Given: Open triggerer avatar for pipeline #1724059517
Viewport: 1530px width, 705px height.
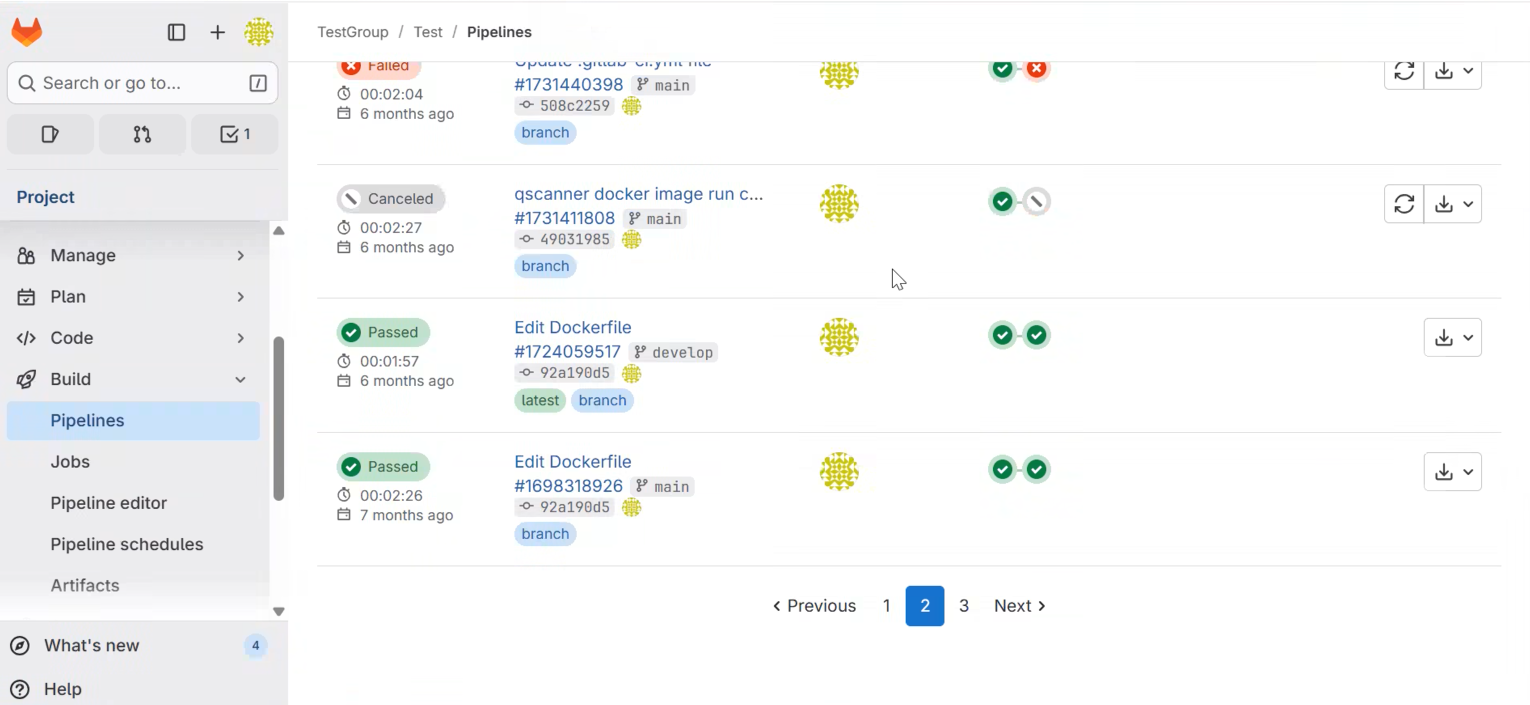Looking at the screenshot, I should coord(839,337).
